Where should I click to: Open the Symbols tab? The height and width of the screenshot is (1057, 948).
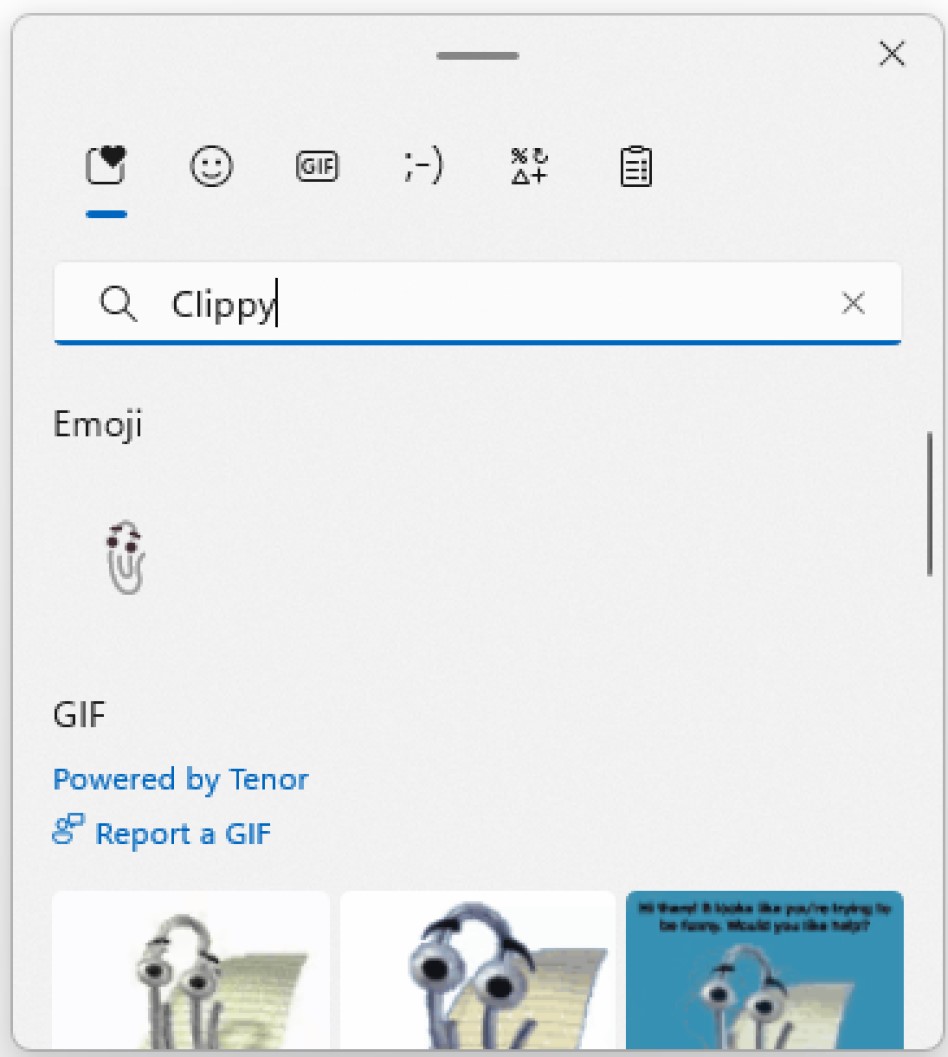[529, 167]
